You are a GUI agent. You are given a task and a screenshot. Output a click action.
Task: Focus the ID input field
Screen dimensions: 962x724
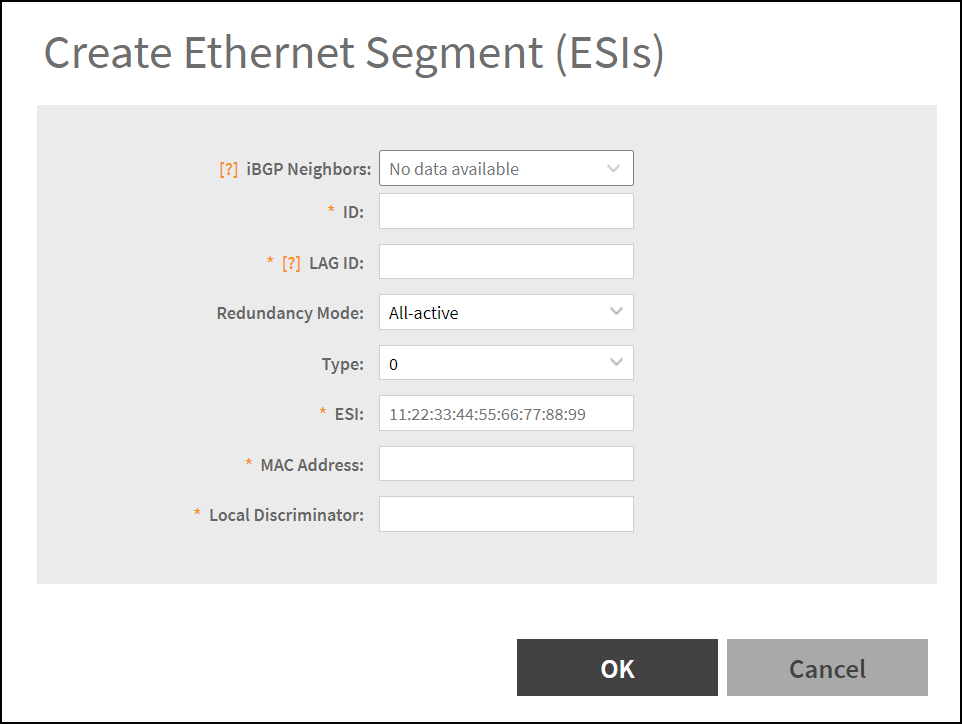(x=506, y=211)
